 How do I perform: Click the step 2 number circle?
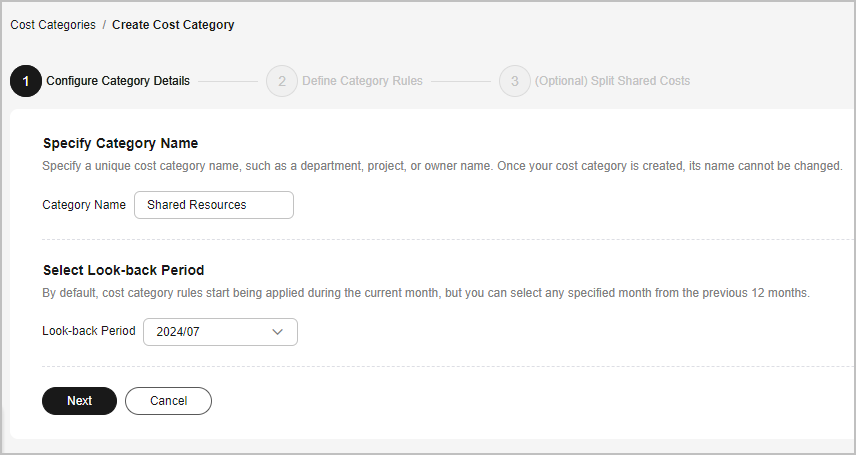point(282,81)
